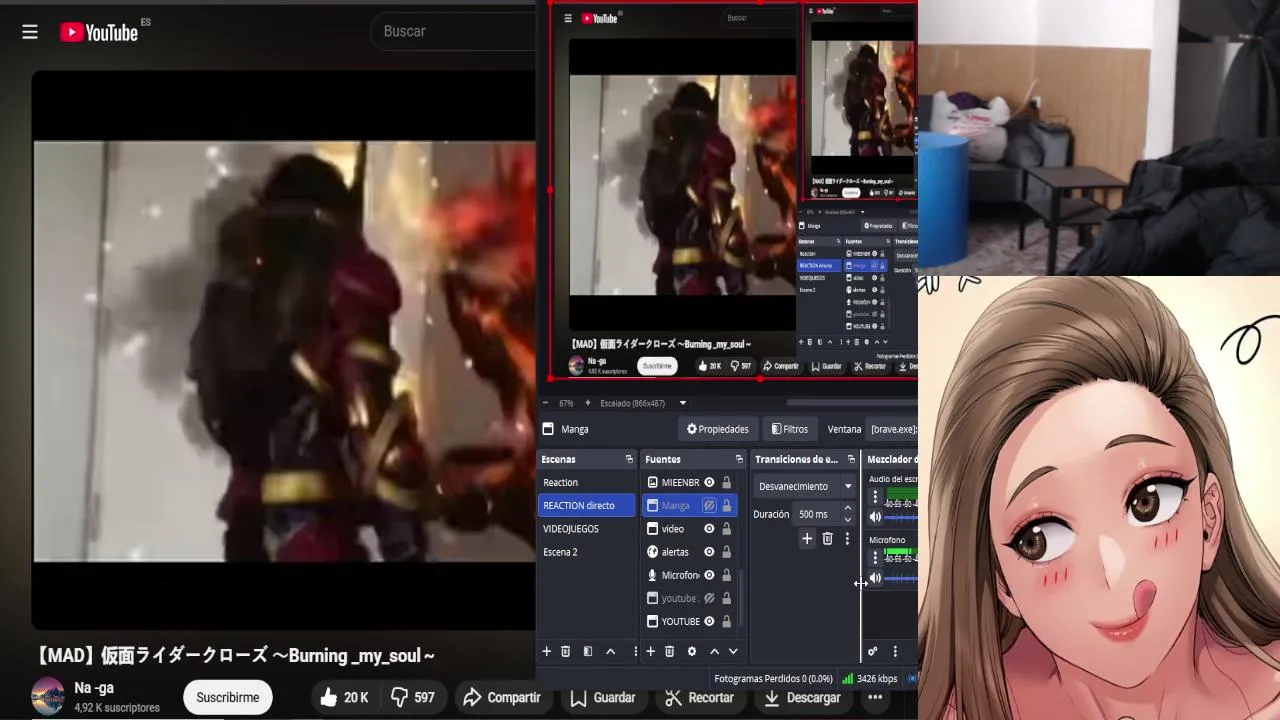Click Guardar to save the video
This screenshot has width=1280, height=720.
click(602, 697)
